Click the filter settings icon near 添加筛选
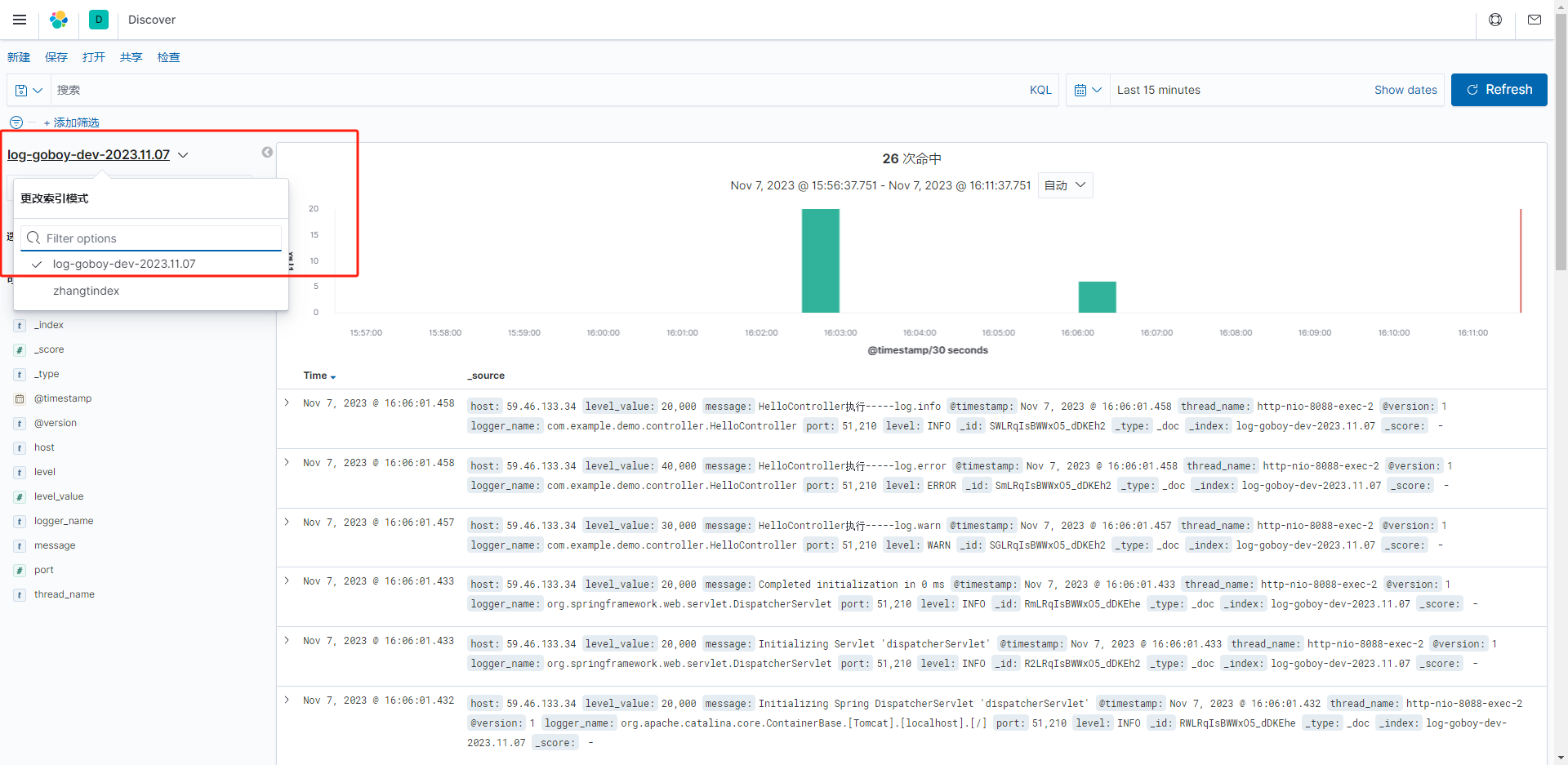1568x765 pixels. (16, 122)
